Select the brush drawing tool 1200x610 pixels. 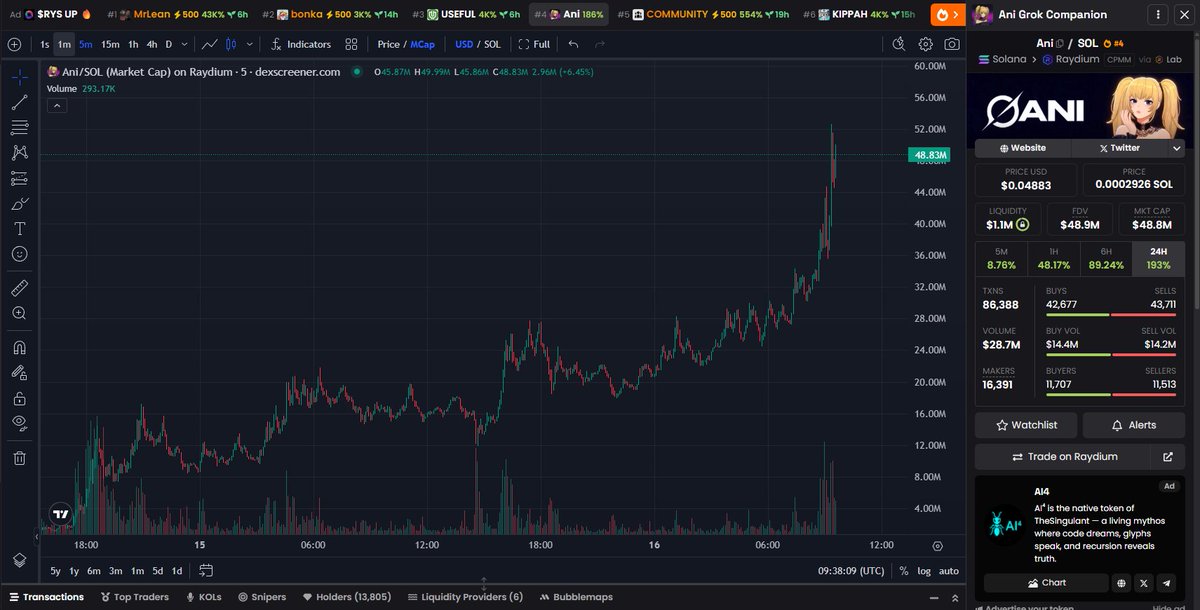pyautogui.click(x=19, y=203)
